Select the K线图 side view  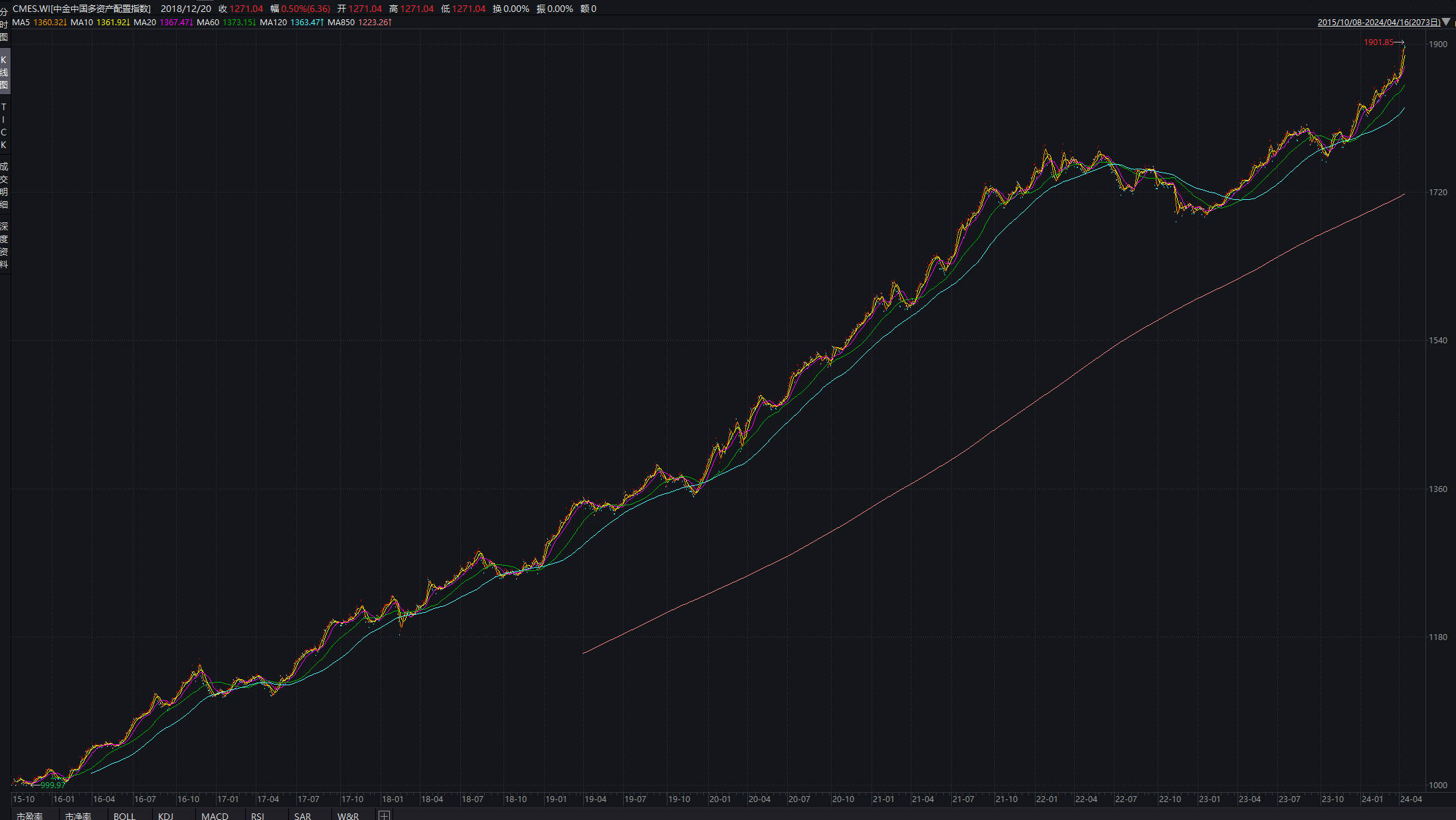[4, 72]
